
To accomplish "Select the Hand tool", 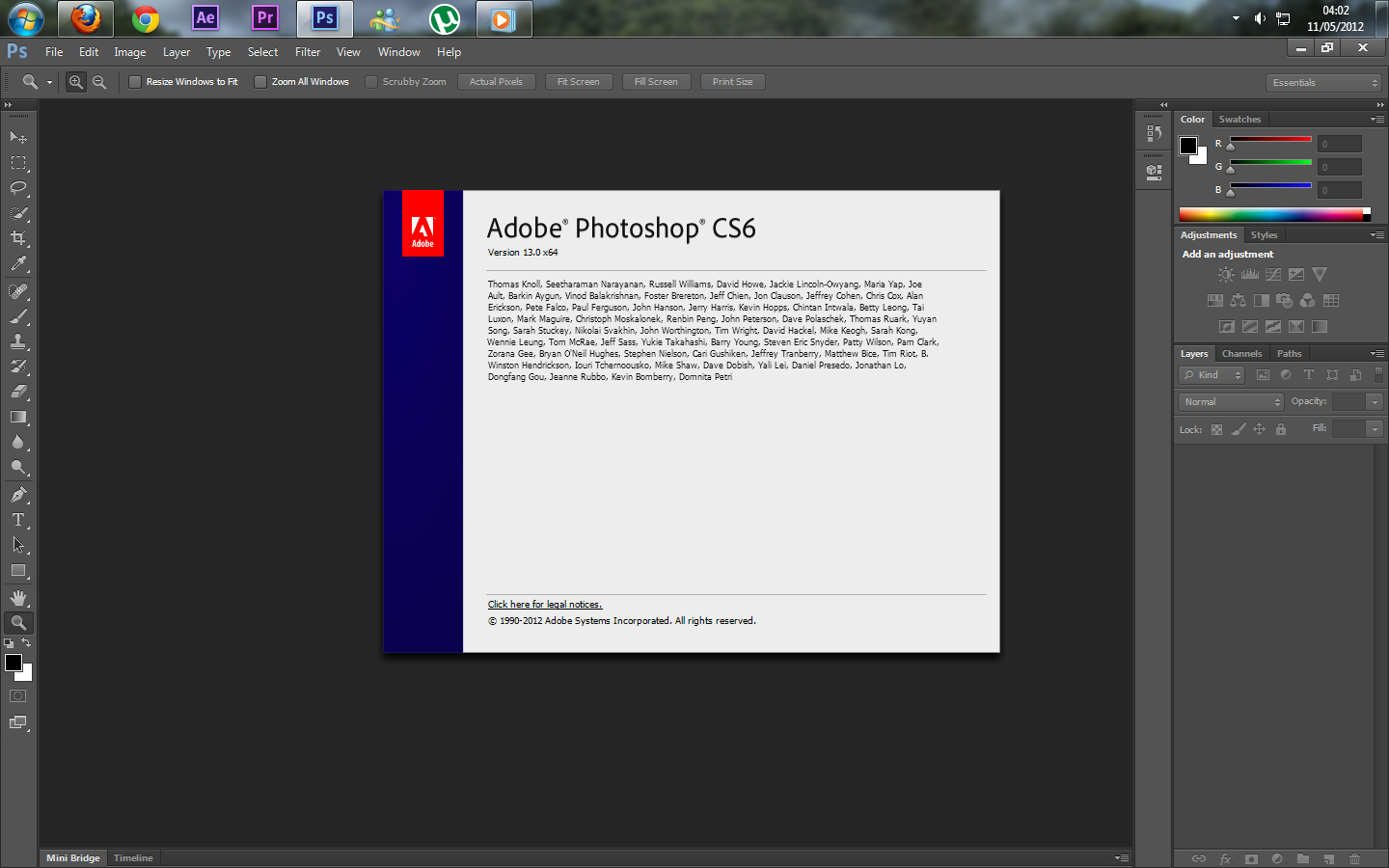I will point(18,598).
